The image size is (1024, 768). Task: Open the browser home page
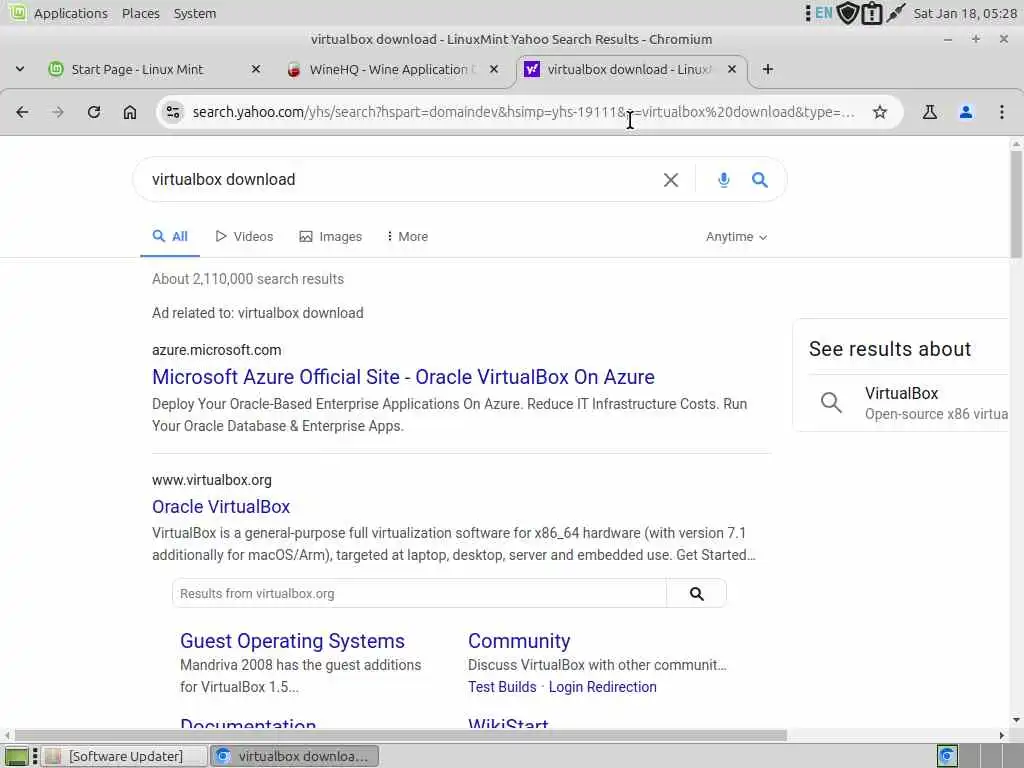pos(130,112)
